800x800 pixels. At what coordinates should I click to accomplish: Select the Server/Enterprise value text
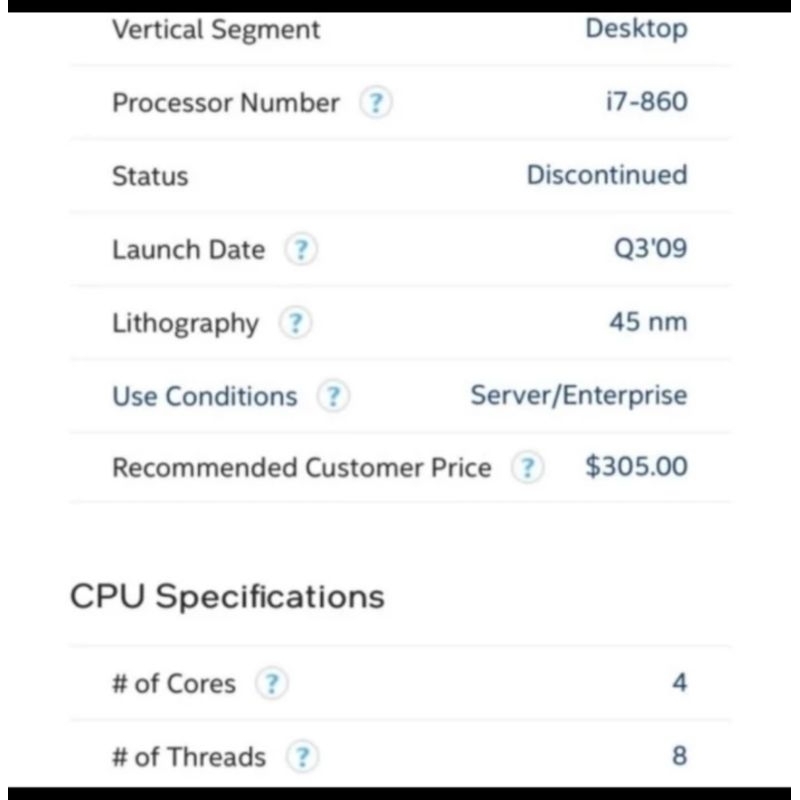(578, 396)
